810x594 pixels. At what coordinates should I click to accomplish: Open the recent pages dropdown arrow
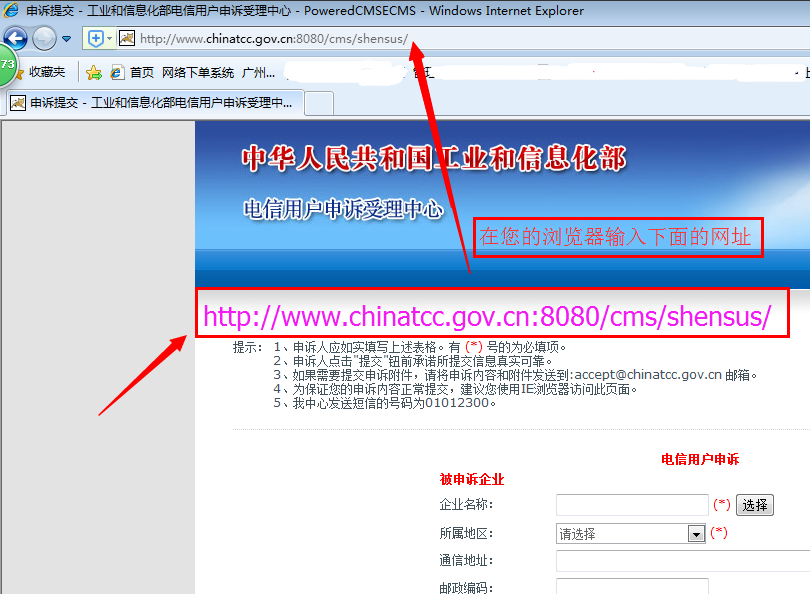(66, 39)
